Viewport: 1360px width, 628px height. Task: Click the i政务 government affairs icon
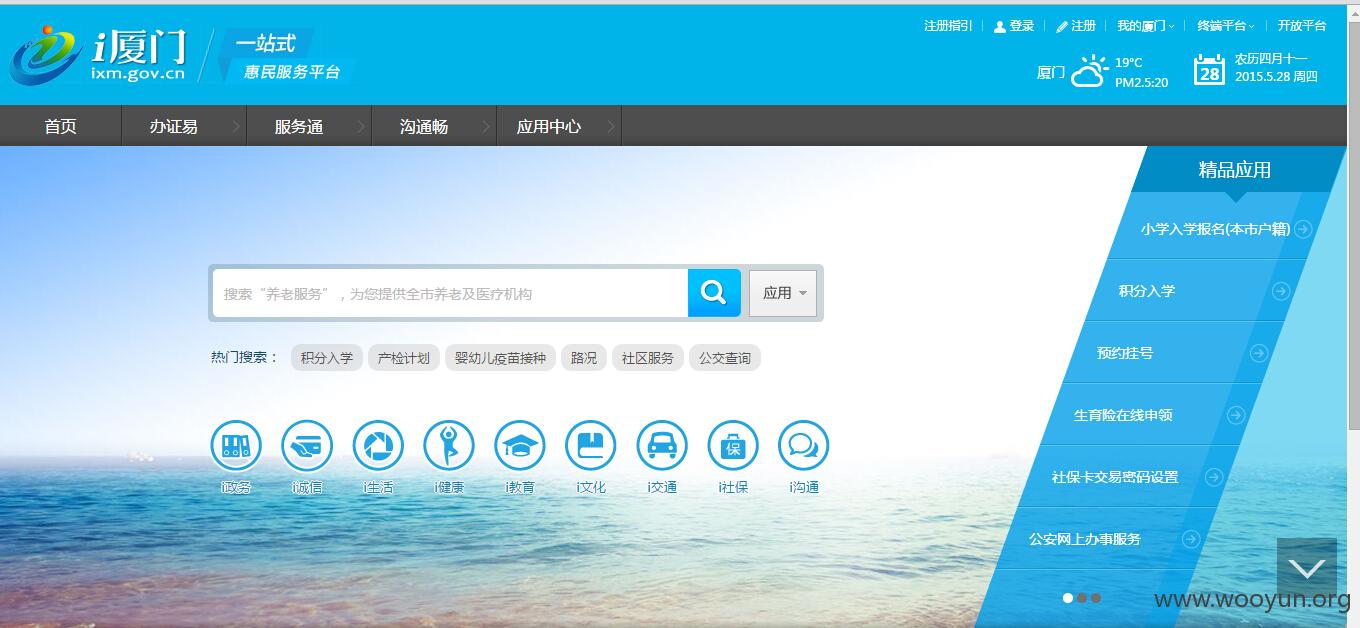(x=236, y=446)
